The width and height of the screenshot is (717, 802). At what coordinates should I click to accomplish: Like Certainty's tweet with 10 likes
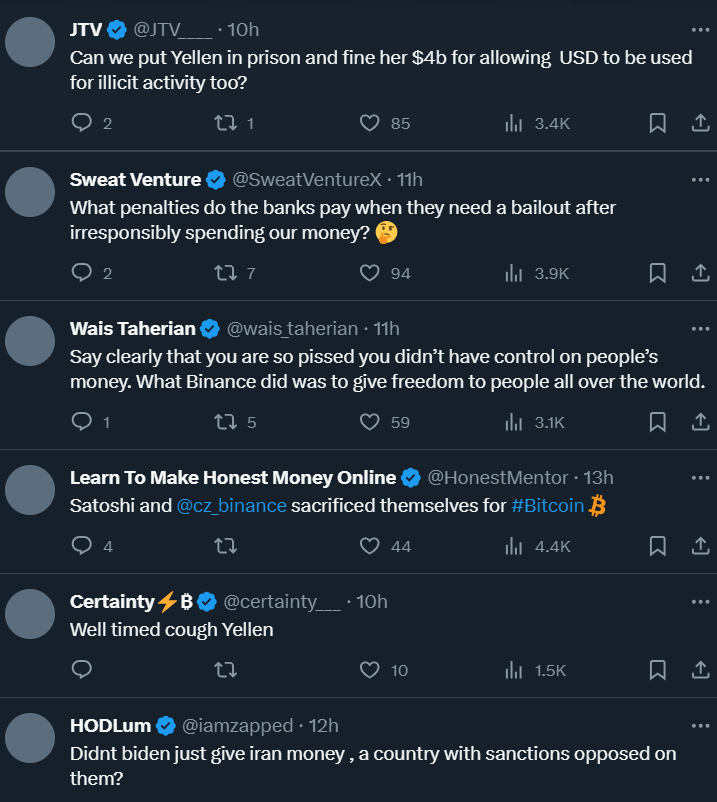pyautogui.click(x=370, y=670)
